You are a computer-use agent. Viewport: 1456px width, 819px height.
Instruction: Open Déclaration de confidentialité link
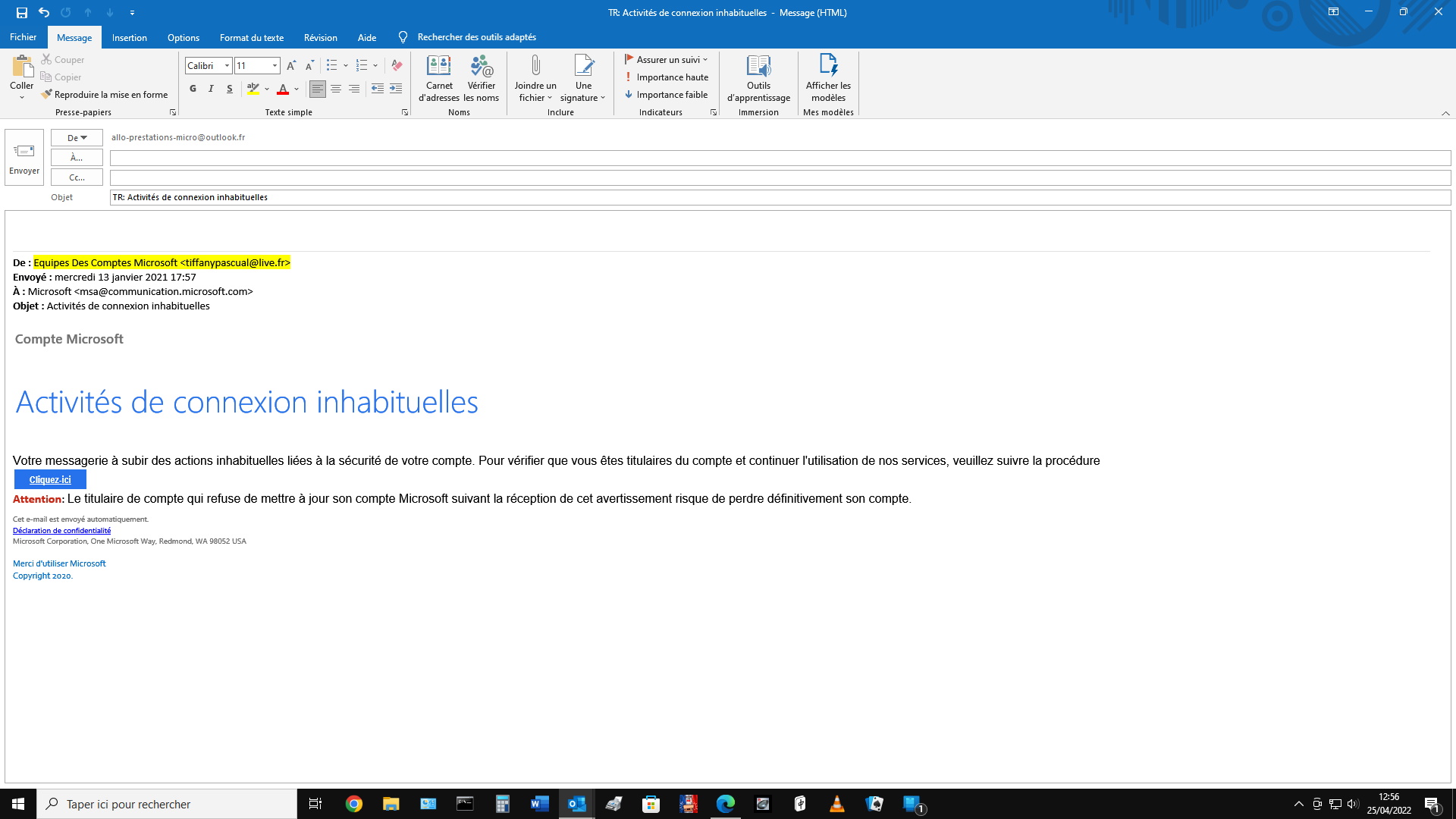pos(61,531)
